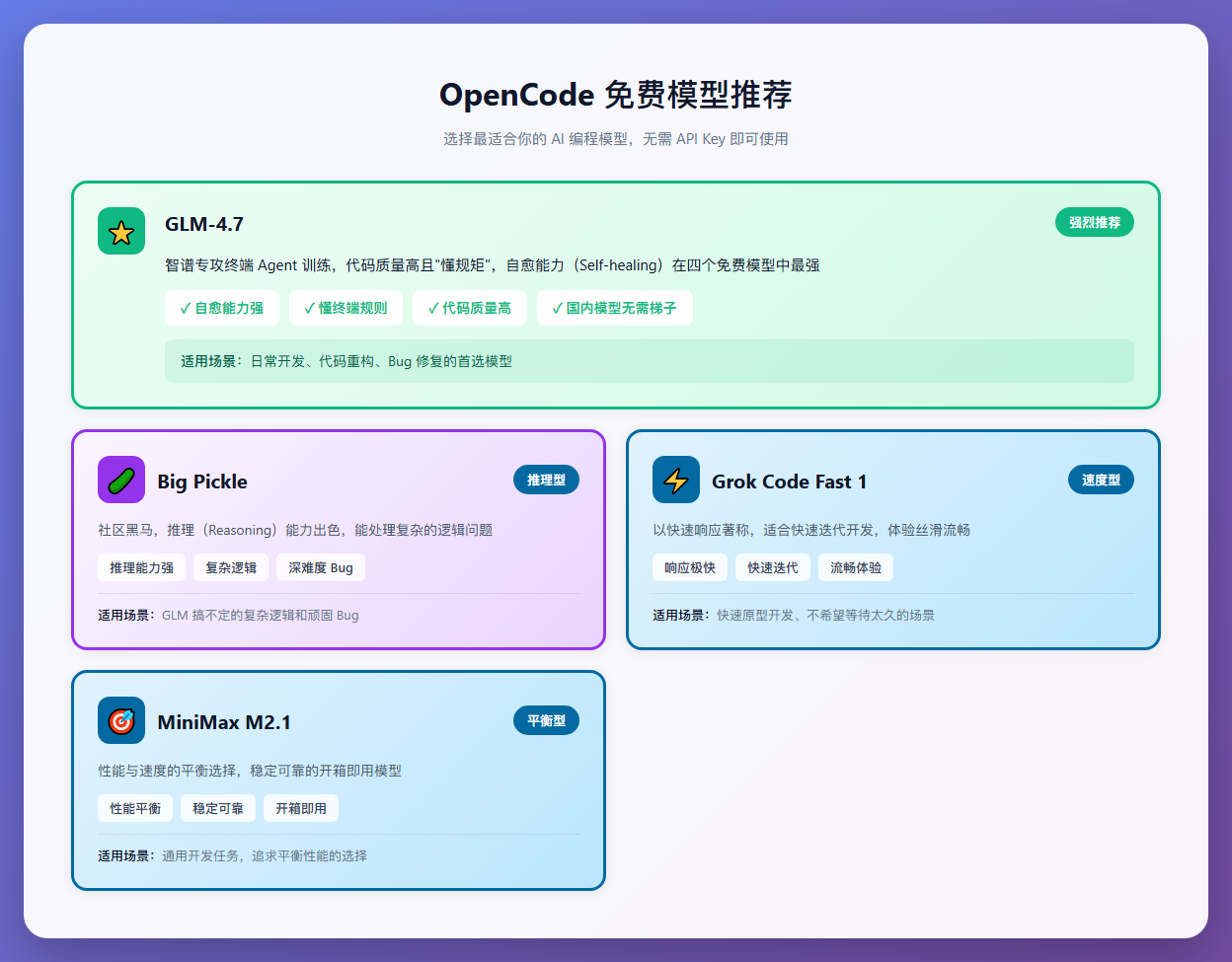The height and width of the screenshot is (962, 1232).
Task: Select the 国内模型无需梯子 tag
Action: tap(615, 308)
